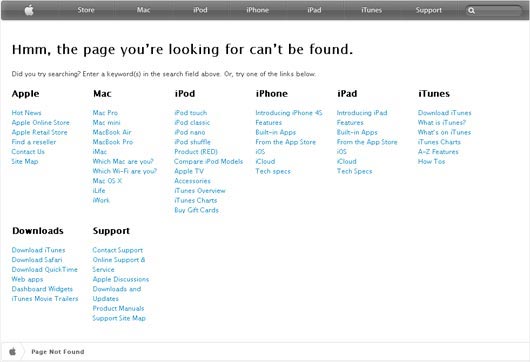Image resolution: width=530 pixels, height=362 pixels.
Task: Open the Support tab in the navigation bar
Action: 429,10
